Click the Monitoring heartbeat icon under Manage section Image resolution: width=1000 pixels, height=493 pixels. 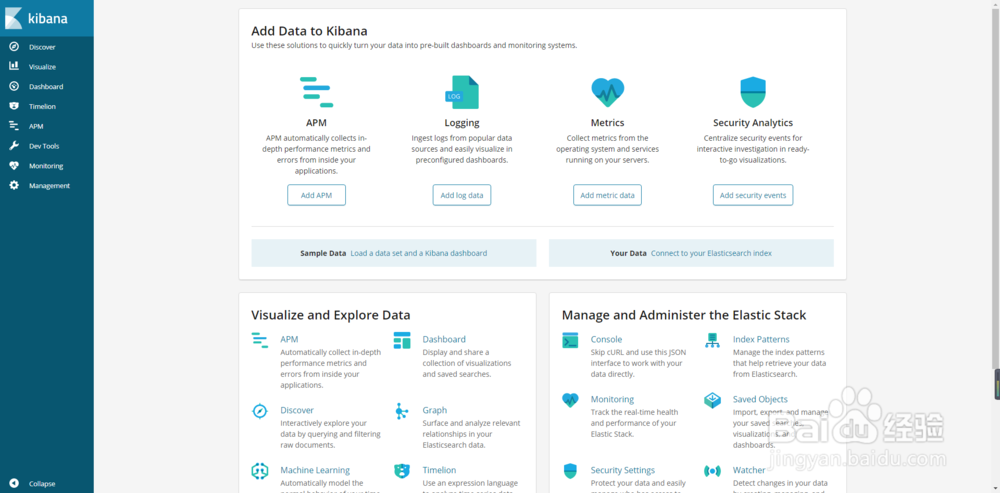570,400
